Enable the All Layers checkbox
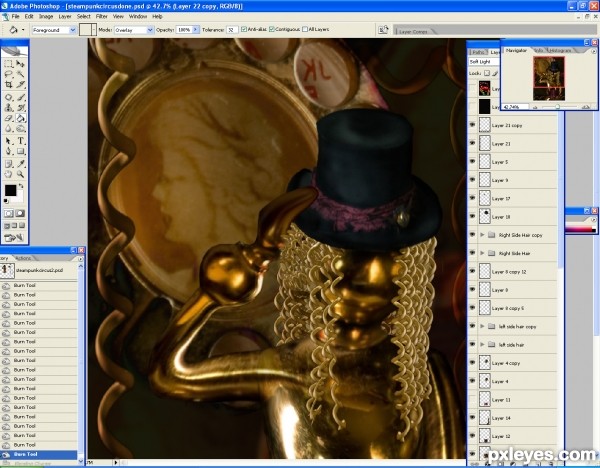 (x=305, y=29)
